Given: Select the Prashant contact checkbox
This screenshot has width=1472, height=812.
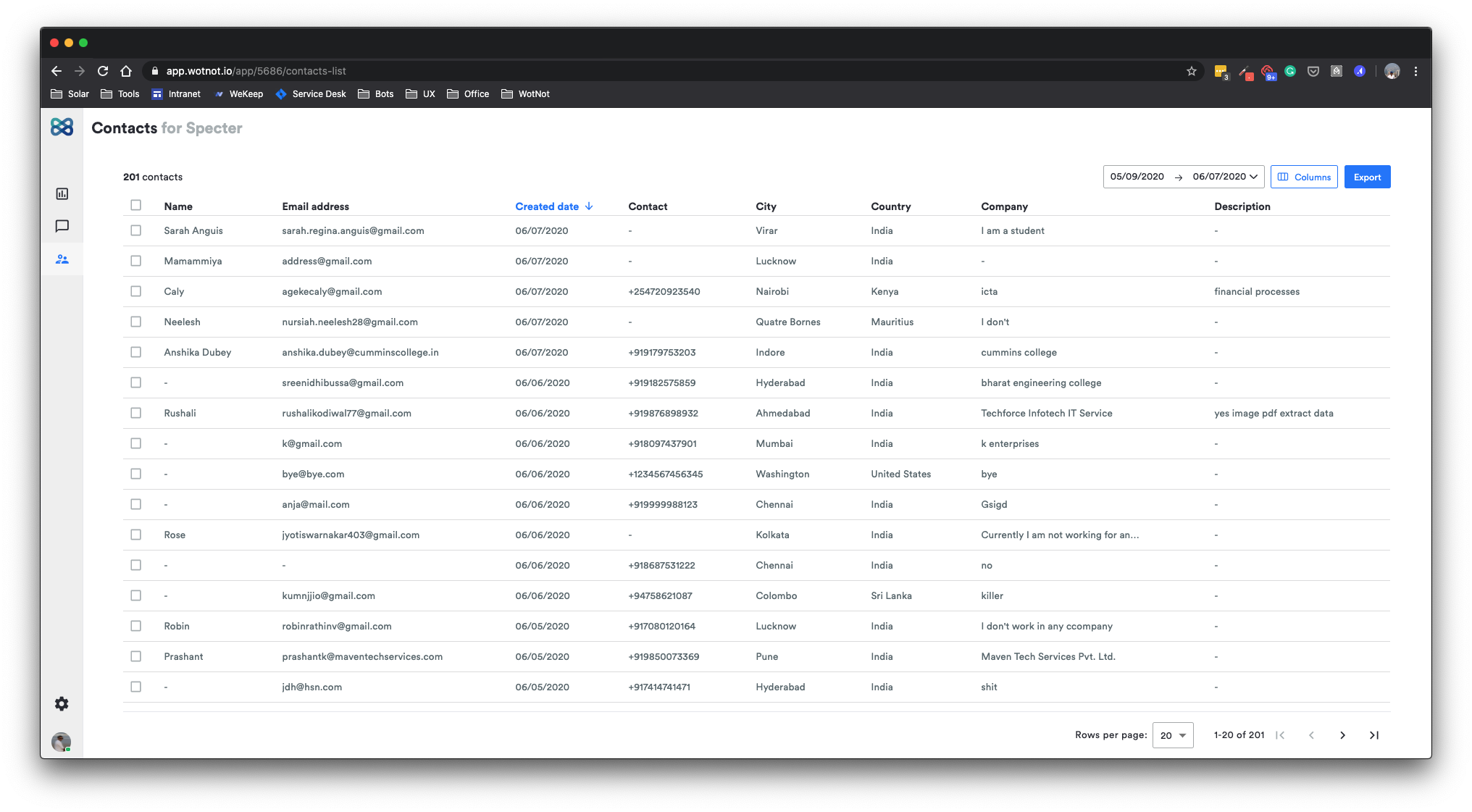Looking at the screenshot, I should pyautogui.click(x=136, y=656).
